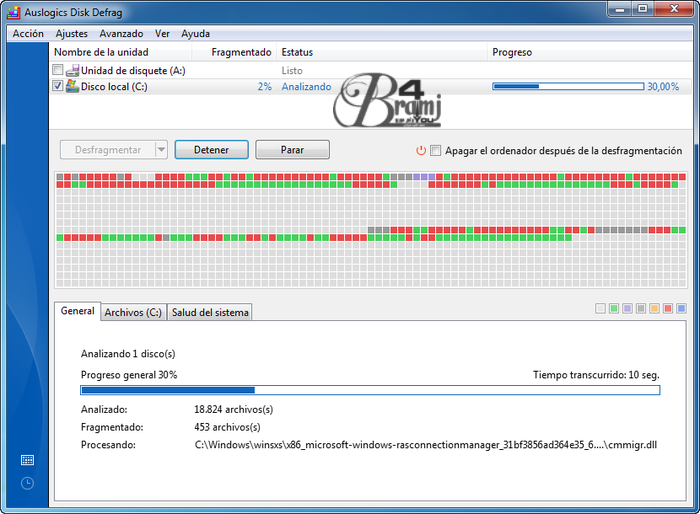The width and height of the screenshot is (700, 514).
Task: Tick the Unidad de disquete (A:) checkbox
Action: pos(58,70)
